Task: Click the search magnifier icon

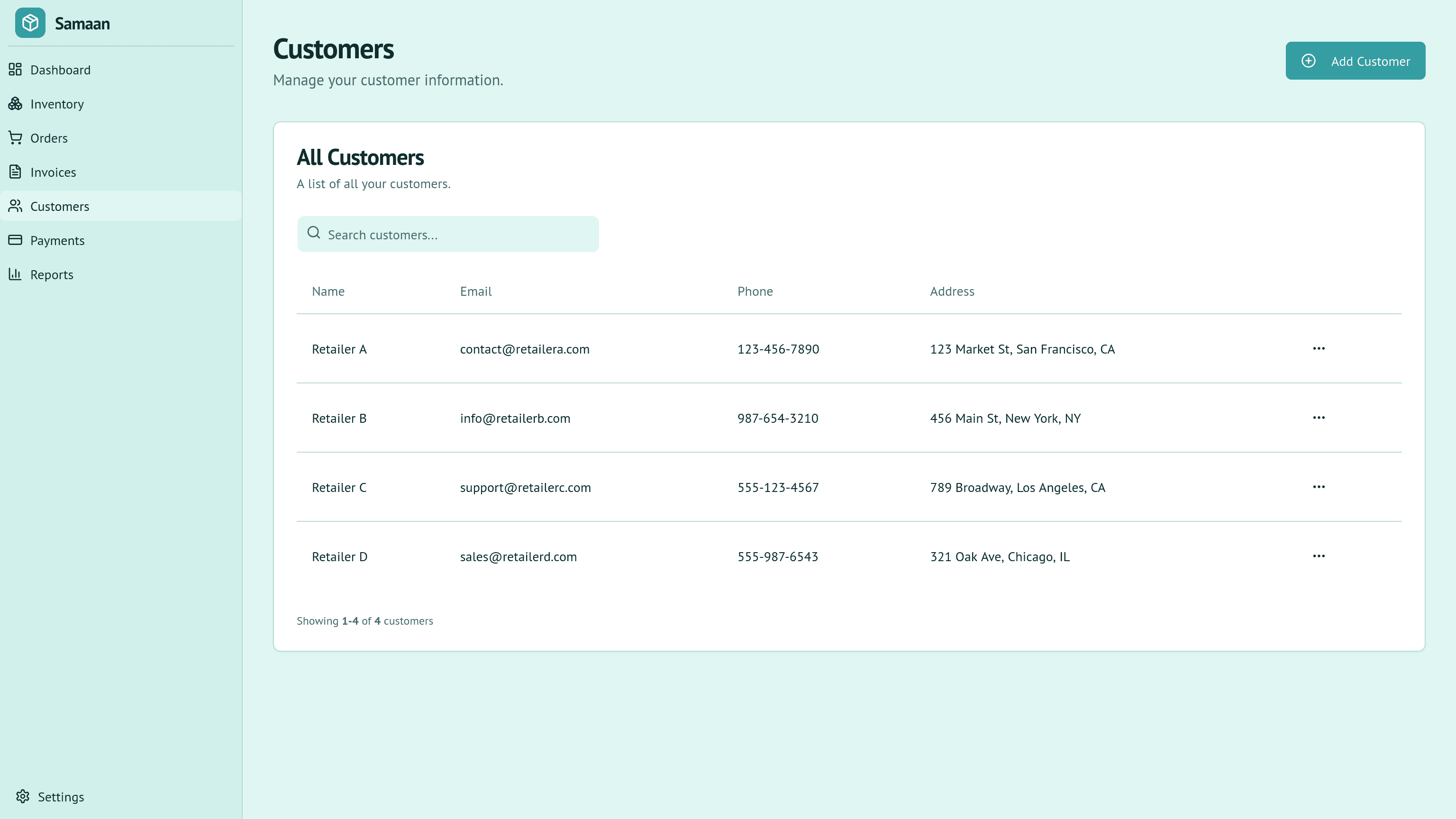Action: pyautogui.click(x=314, y=233)
